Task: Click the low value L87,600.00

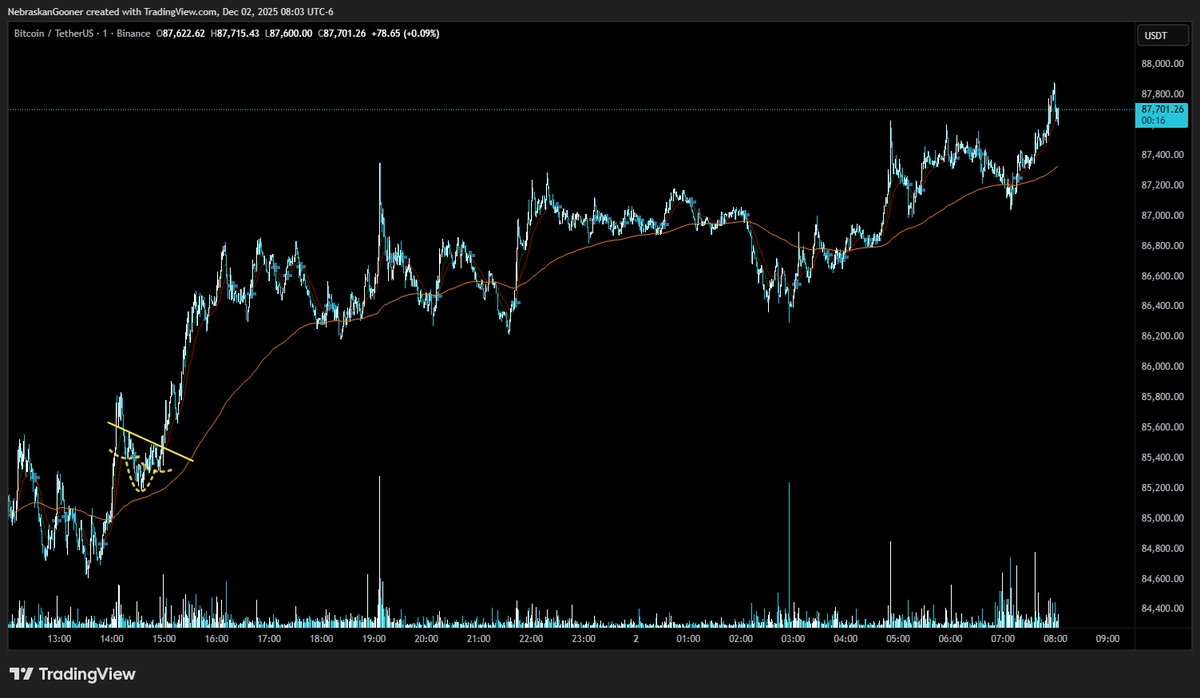Action: point(291,33)
